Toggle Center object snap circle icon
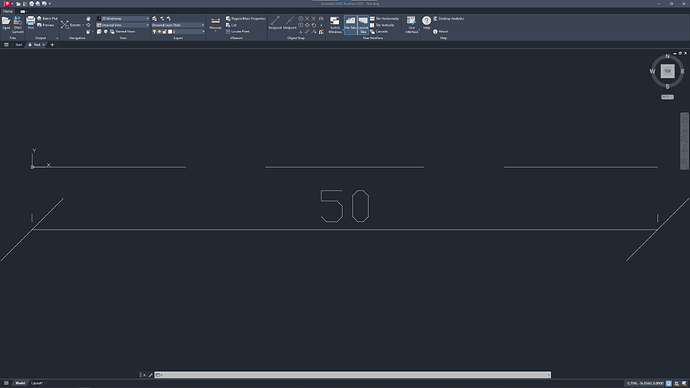This screenshot has height=388, width=690. click(x=301, y=18)
